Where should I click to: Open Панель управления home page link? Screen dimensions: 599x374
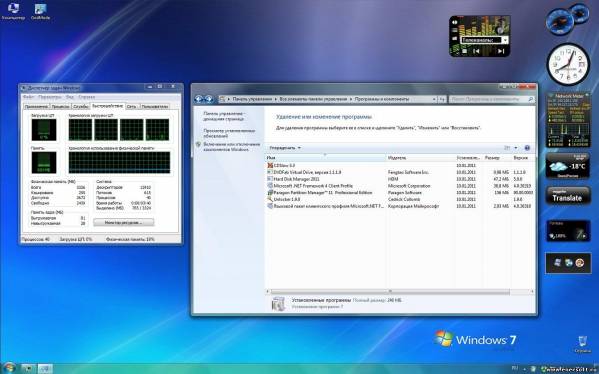click(x=224, y=116)
